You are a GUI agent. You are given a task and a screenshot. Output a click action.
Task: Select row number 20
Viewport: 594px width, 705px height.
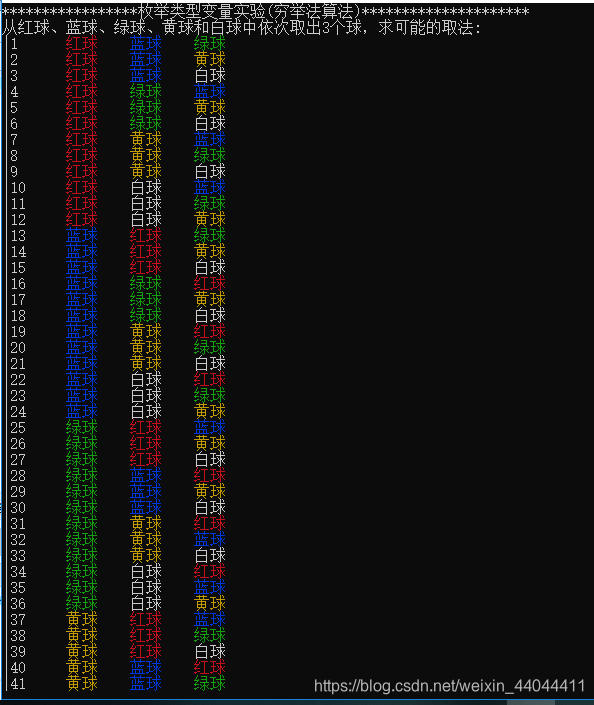(x=18, y=348)
